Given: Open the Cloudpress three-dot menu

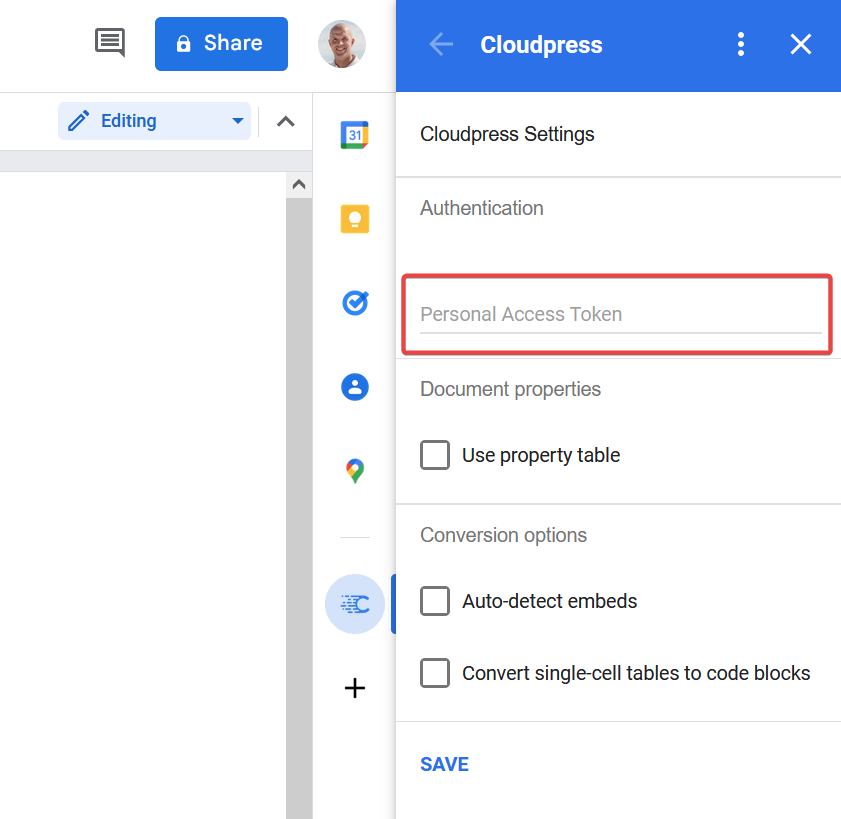Looking at the screenshot, I should (741, 44).
